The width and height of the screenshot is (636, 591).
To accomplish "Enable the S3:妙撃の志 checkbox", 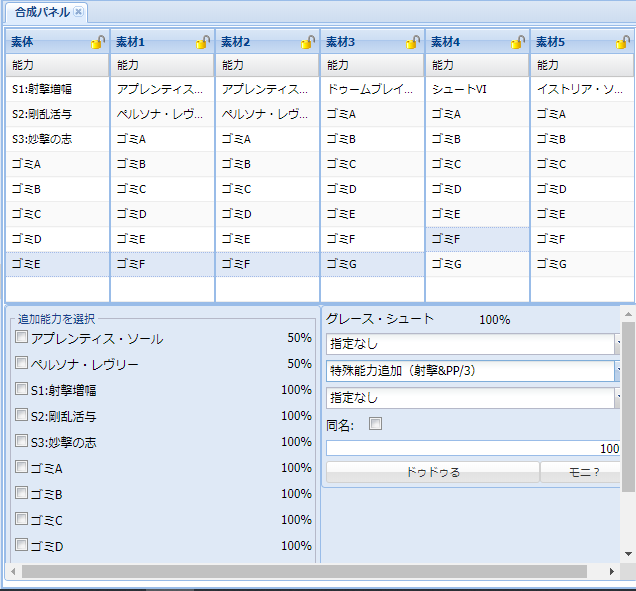I will click(21, 441).
